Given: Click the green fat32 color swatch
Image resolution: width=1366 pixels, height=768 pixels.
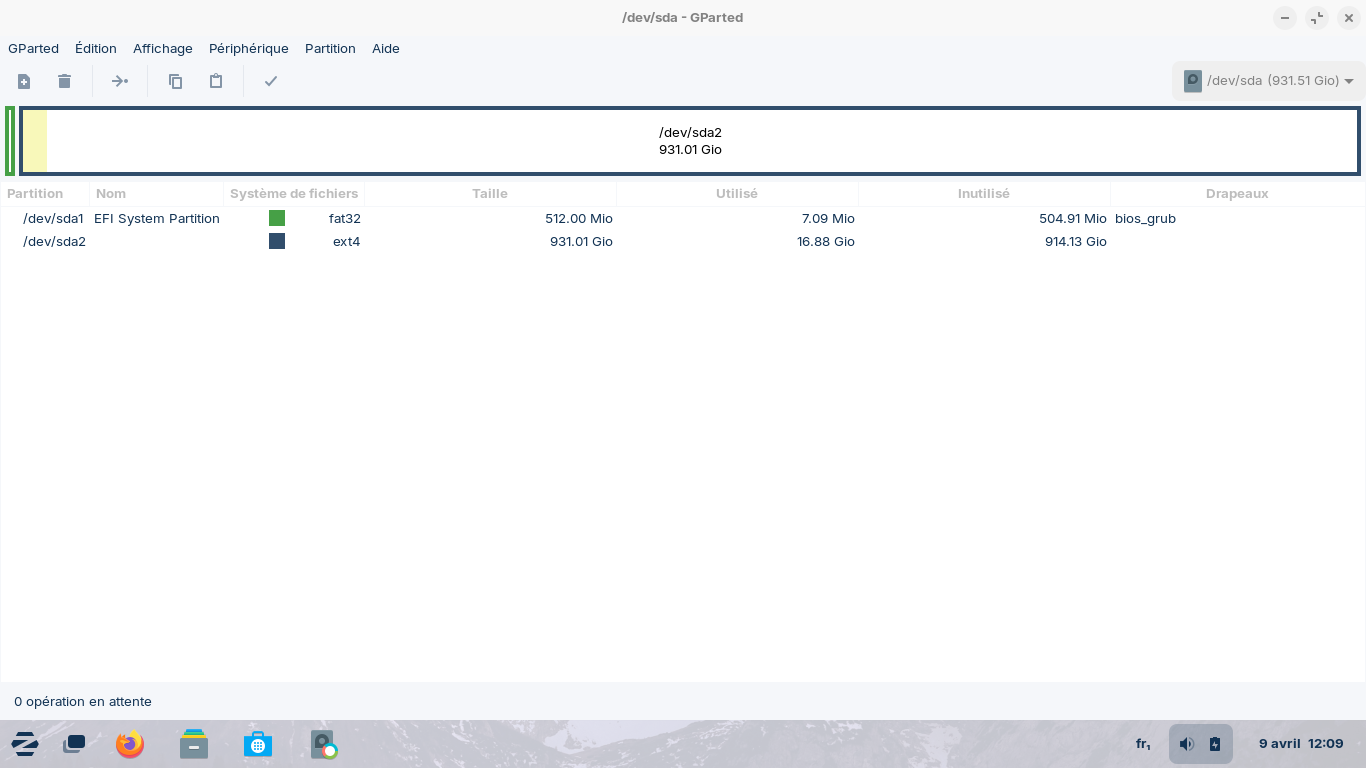Looking at the screenshot, I should [277, 218].
